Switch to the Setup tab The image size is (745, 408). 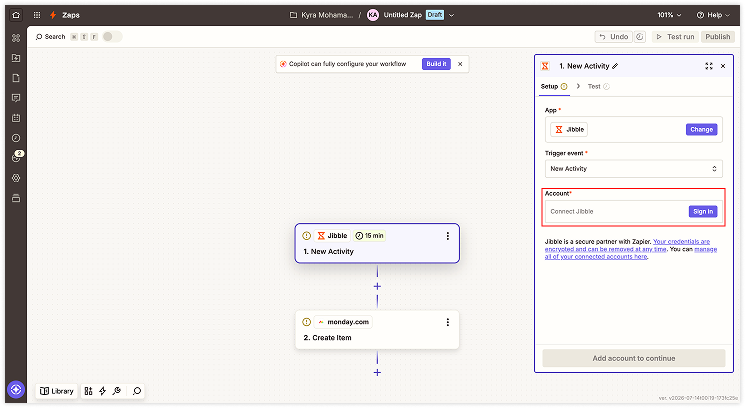pos(554,86)
